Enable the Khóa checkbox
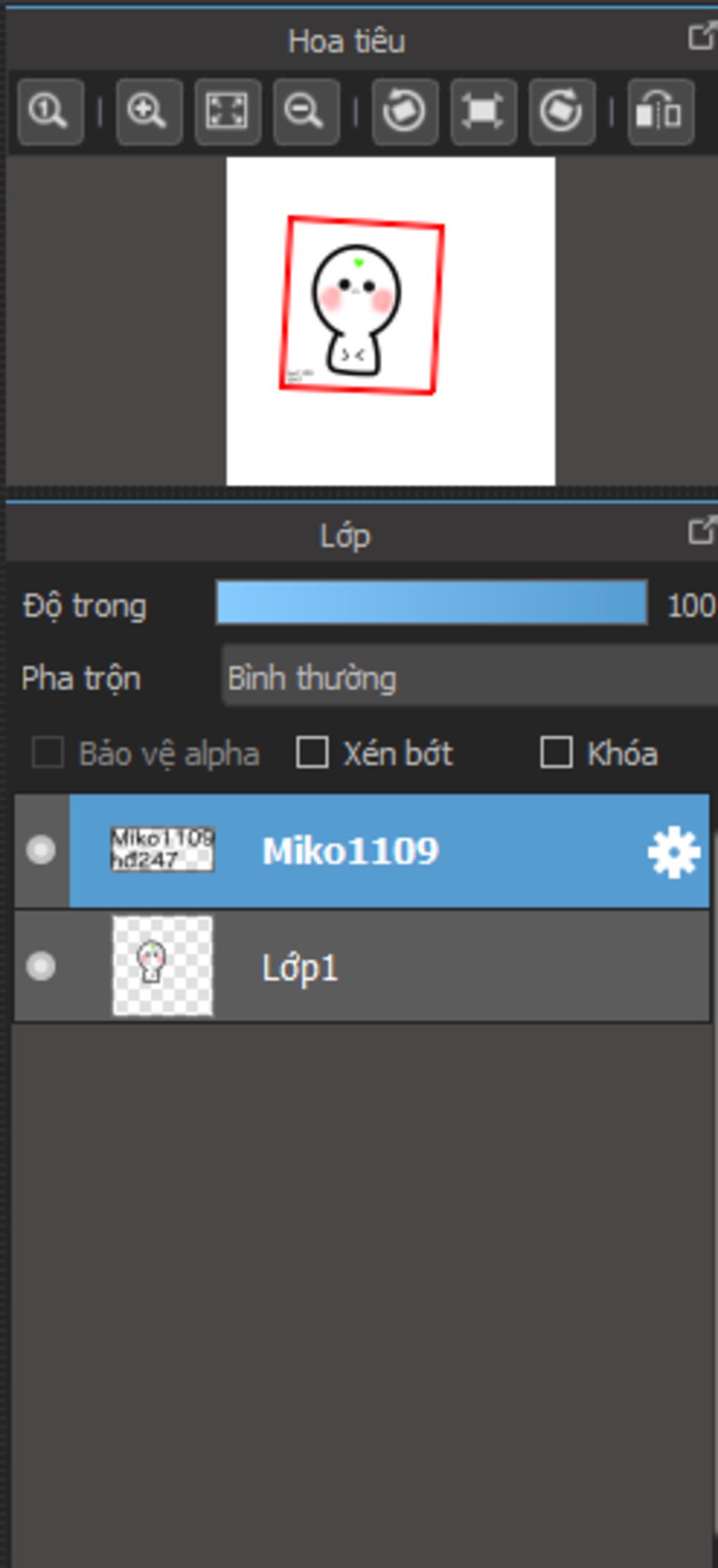Viewport: 718px width, 1568px height. click(556, 753)
